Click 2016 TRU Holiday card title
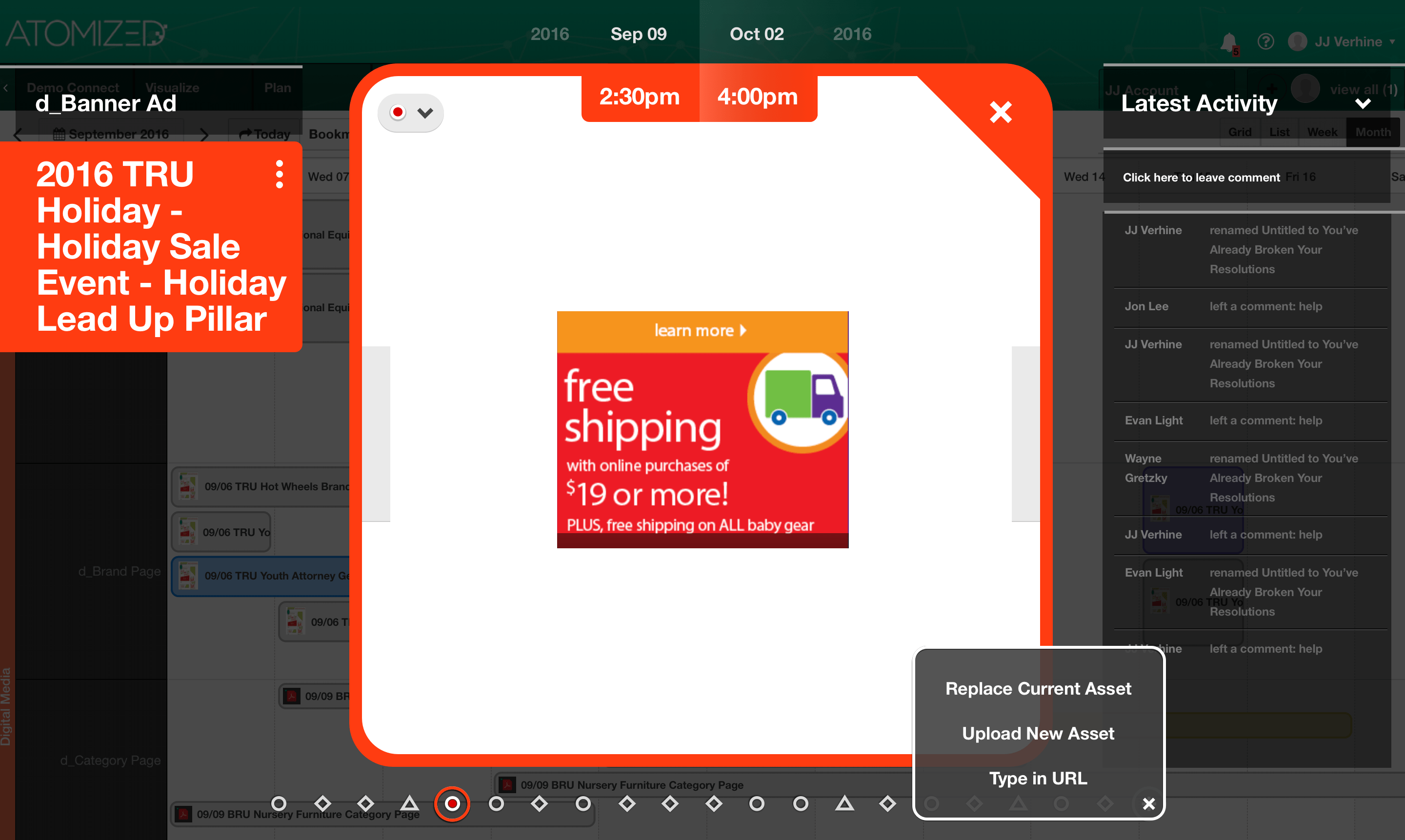 click(x=161, y=246)
